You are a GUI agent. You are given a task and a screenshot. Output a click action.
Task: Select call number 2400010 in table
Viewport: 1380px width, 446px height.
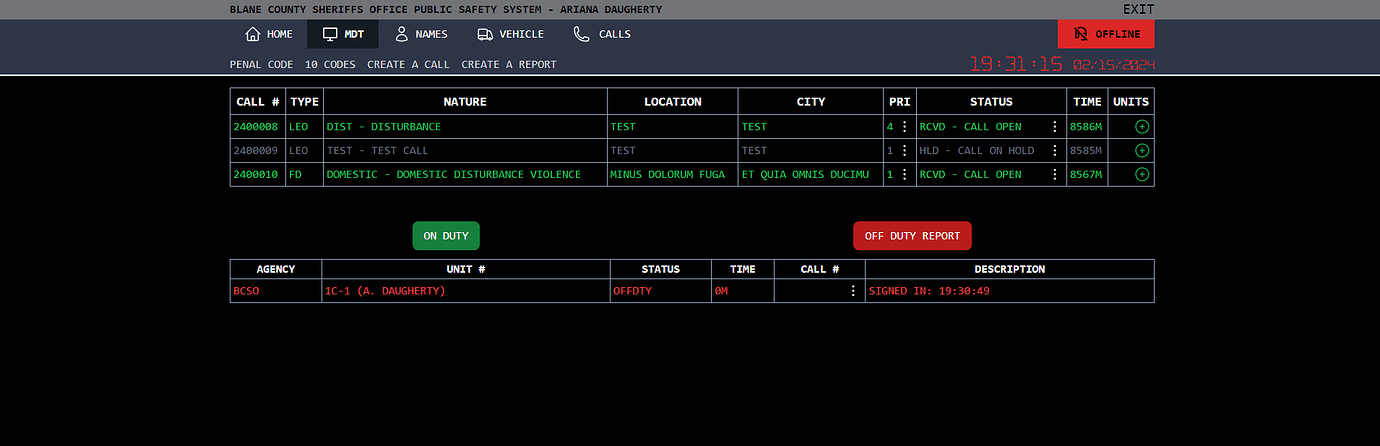click(x=257, y=175)
